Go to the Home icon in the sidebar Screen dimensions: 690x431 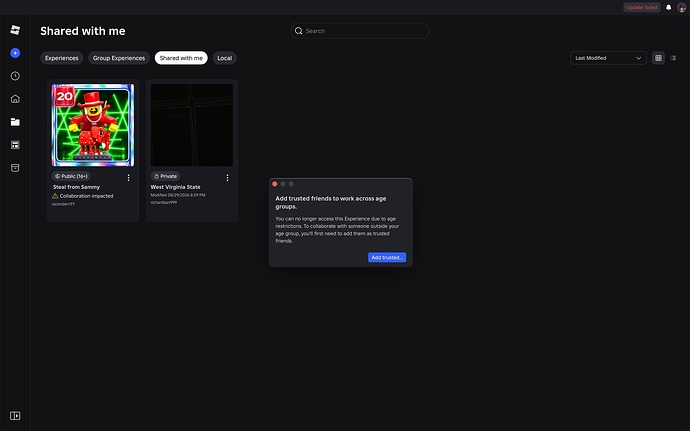[15, 99]
